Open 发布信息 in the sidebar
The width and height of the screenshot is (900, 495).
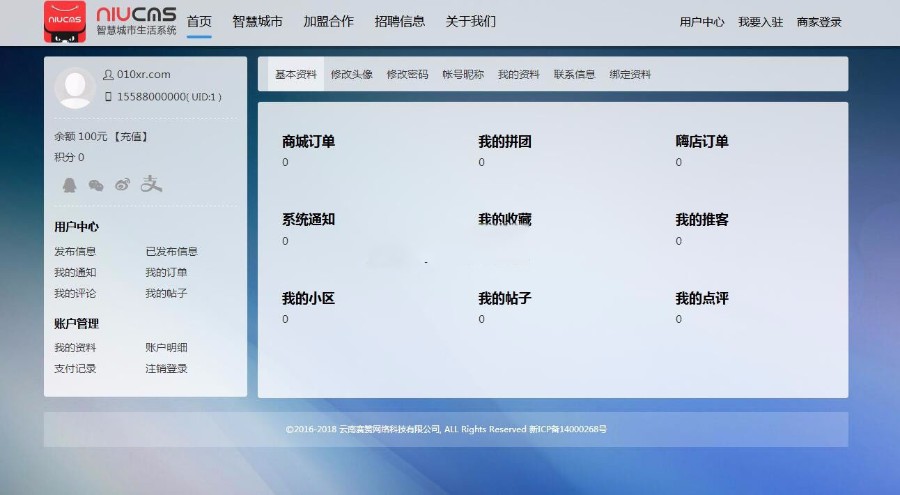pos(75,252)
